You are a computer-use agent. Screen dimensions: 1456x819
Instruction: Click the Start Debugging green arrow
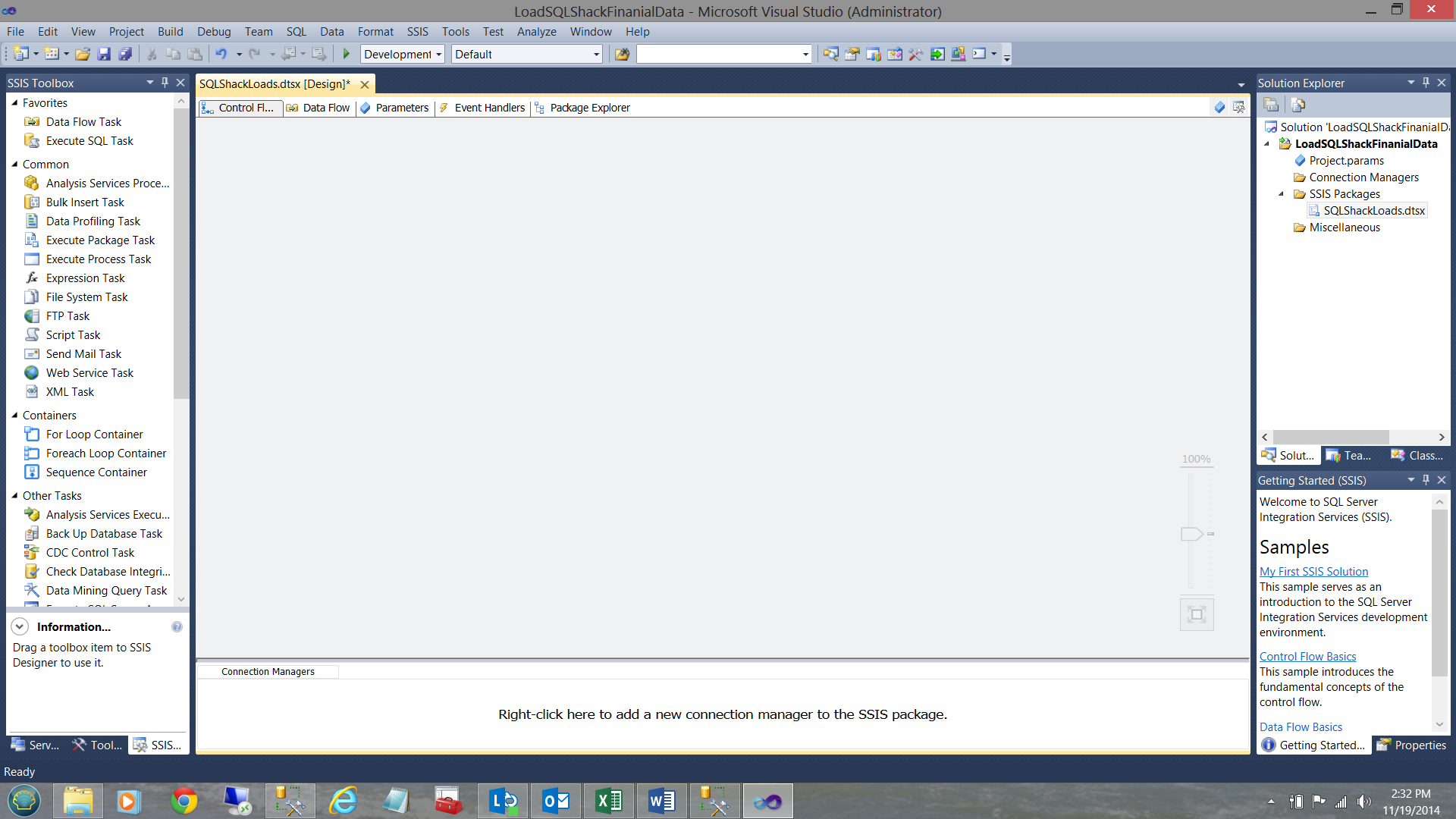(x=347, y=54)
